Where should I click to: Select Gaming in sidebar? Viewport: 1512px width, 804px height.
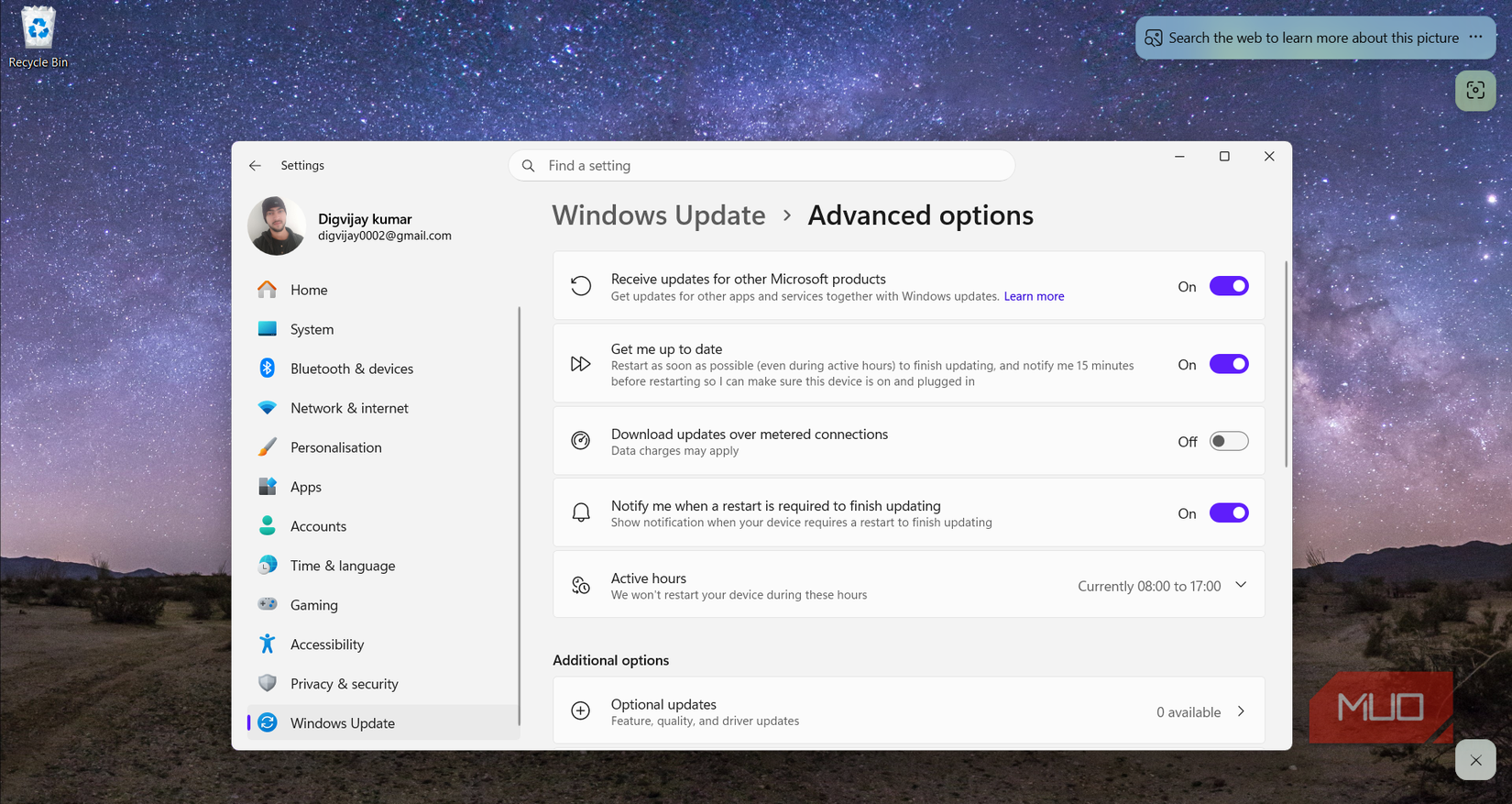pos(383,605)
